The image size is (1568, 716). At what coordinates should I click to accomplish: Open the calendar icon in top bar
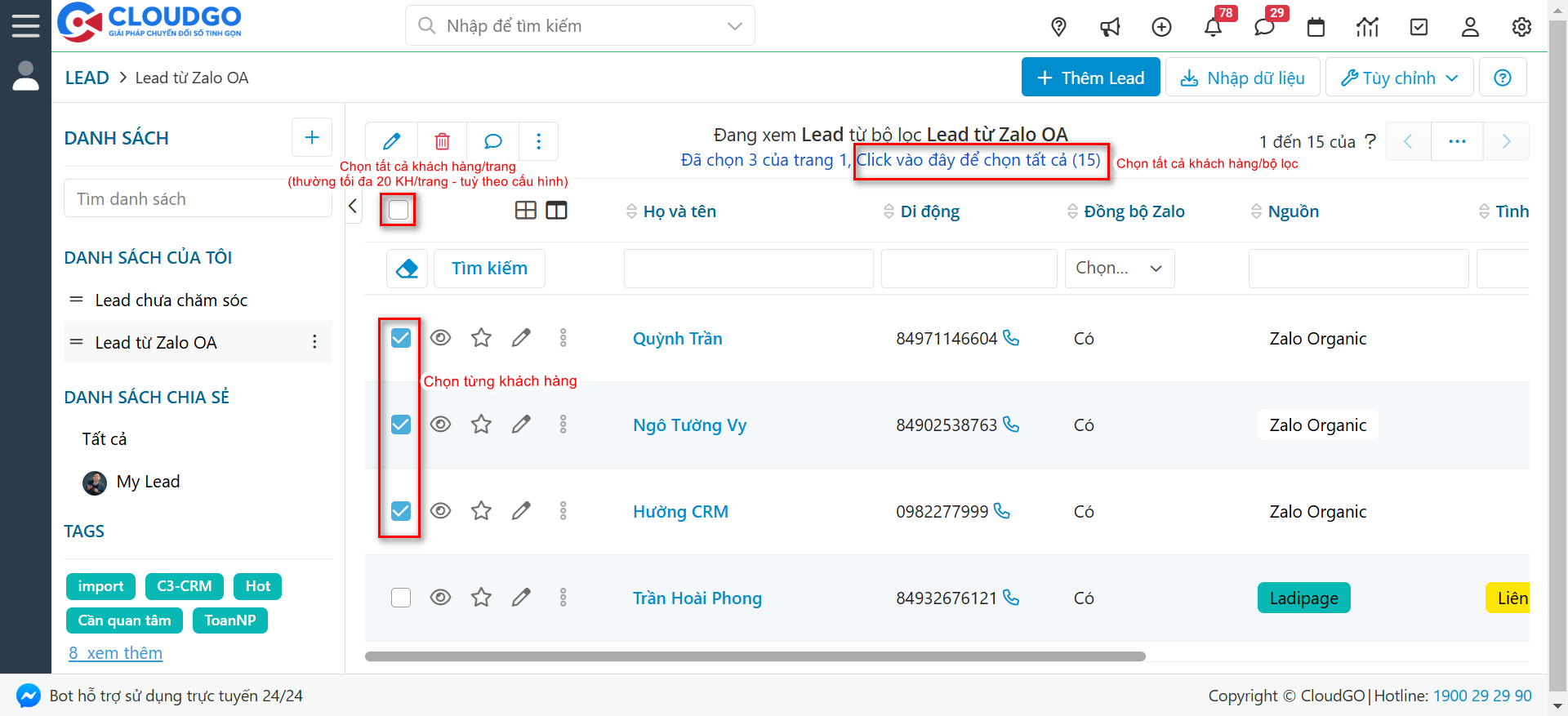click(1316, 27)
